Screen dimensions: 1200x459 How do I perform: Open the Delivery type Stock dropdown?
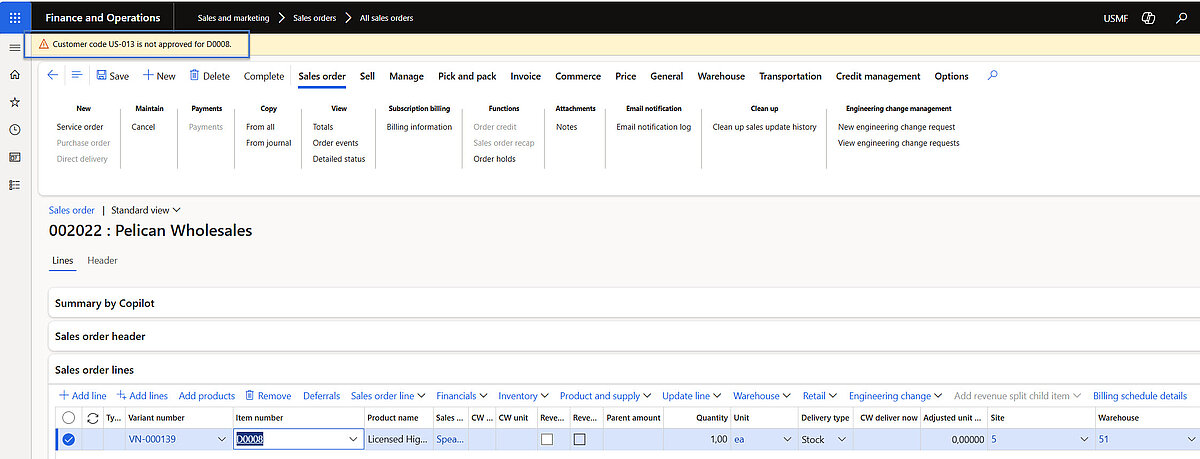pyautogui.click(x=841, y=439)
